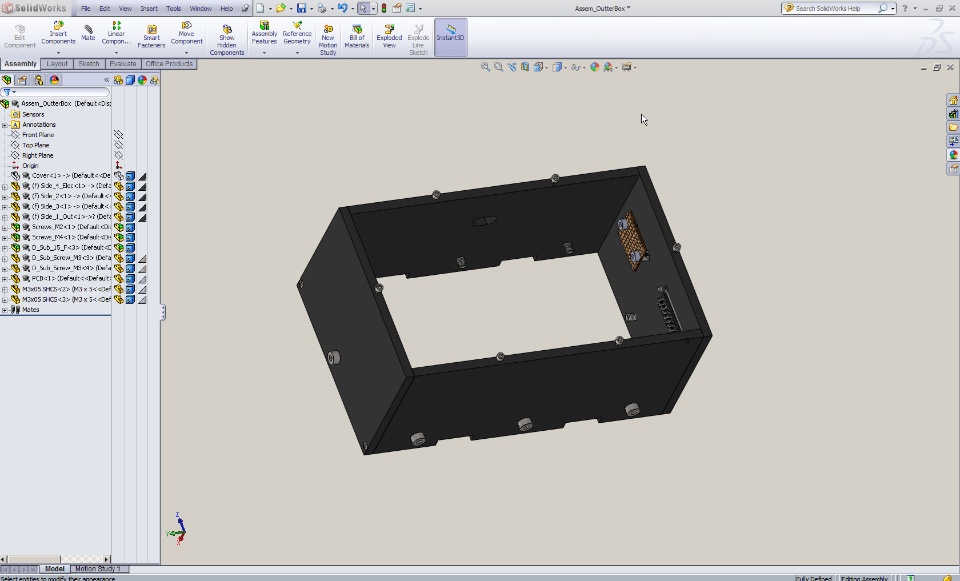The height and width of the screenshot is (581, 960).
Task: Open ConfigurationManager tab
Action: [x=39, y=80]
